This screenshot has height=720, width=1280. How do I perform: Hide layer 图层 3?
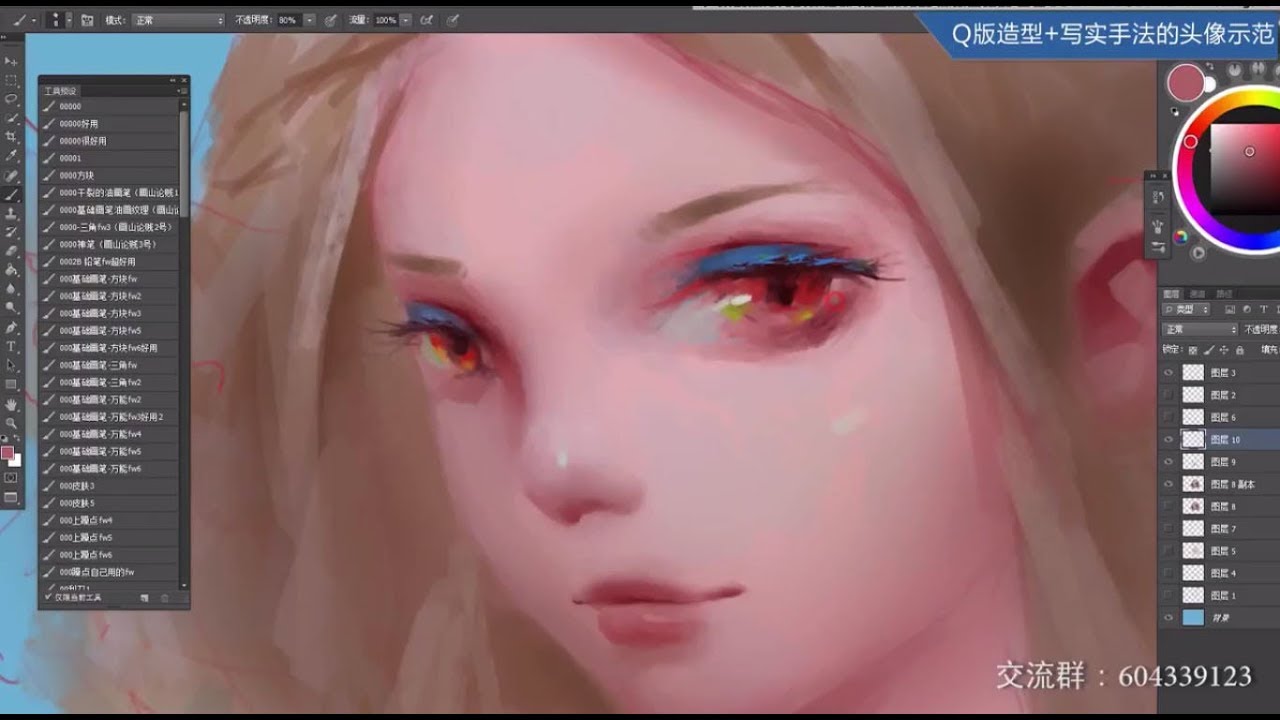pyautogui.click(x=1168, y=373)
